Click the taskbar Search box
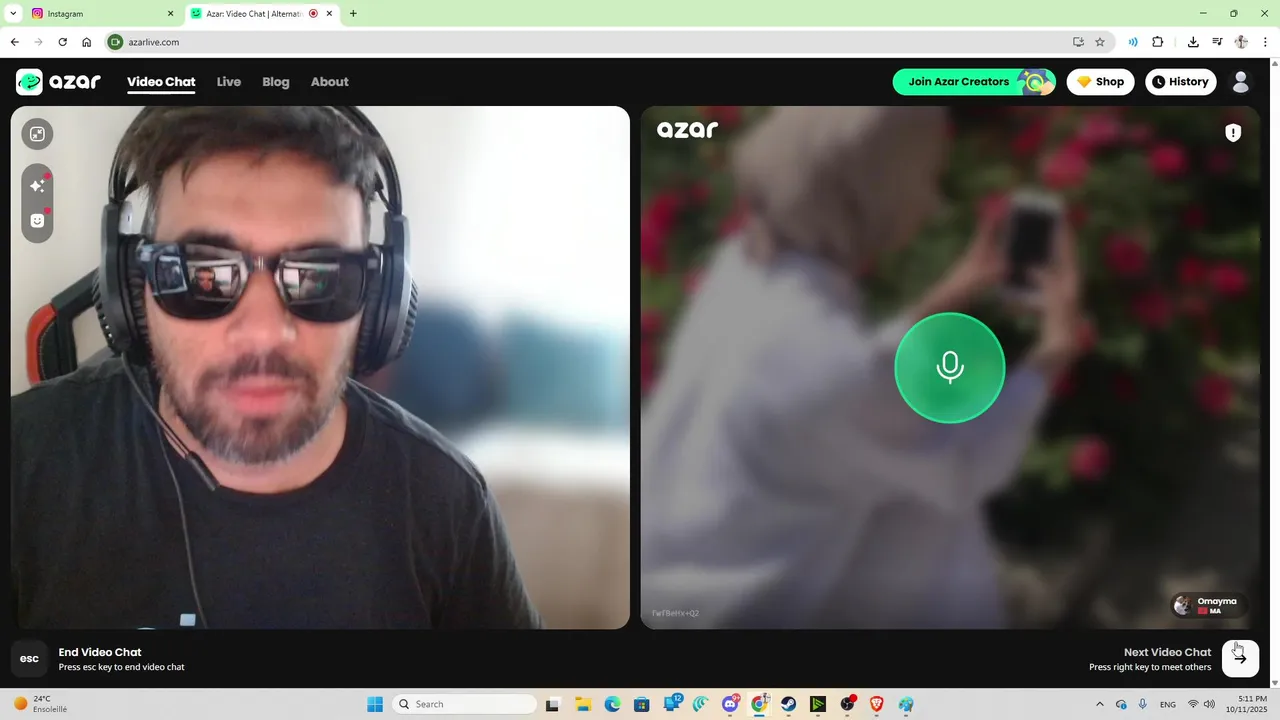 click(x=465, y=704)
